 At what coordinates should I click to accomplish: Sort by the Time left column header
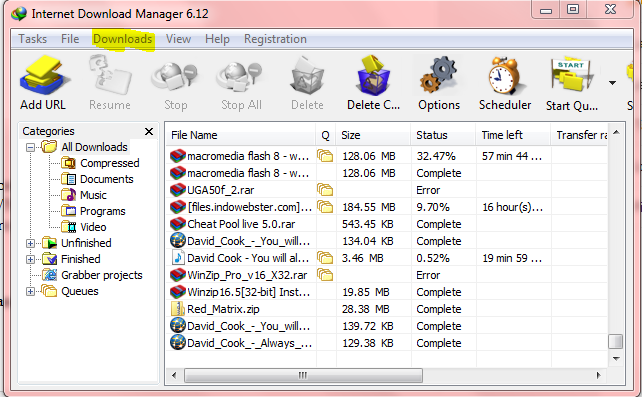point(513,135)
